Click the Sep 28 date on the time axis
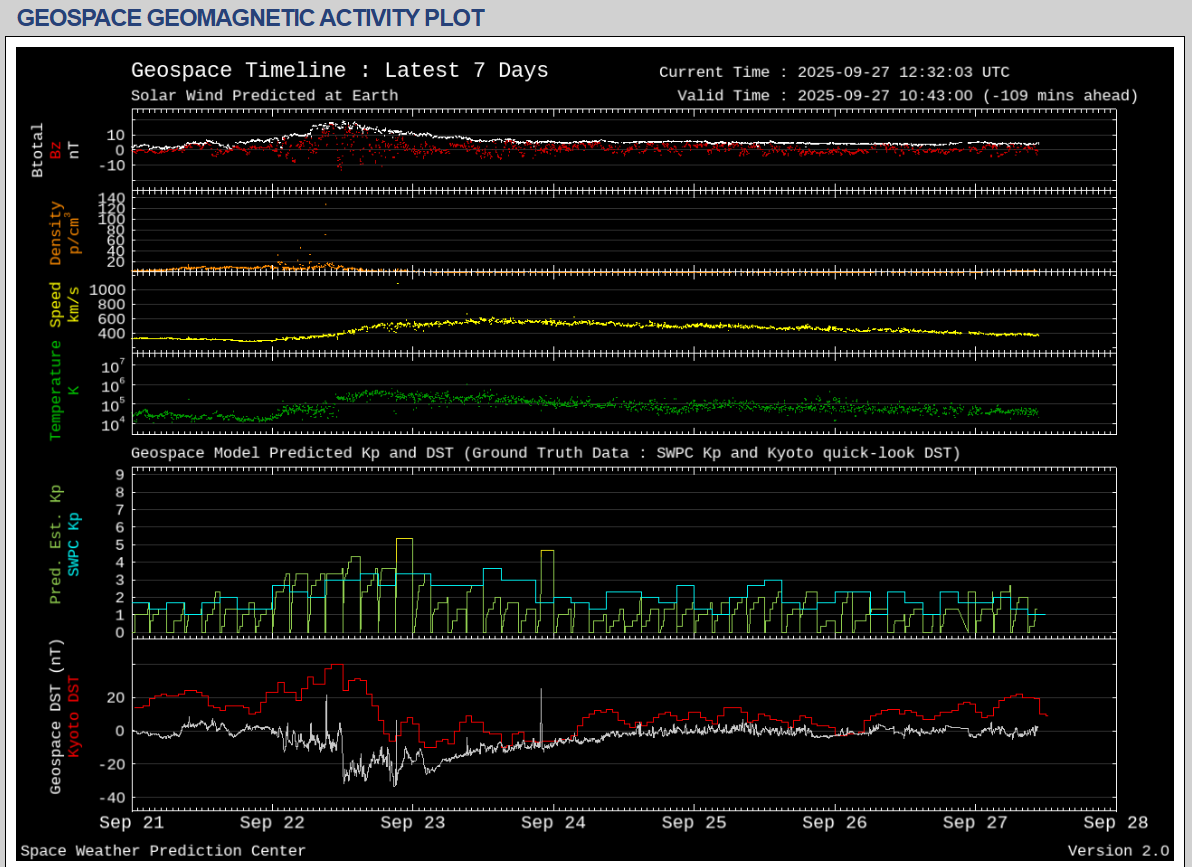Image resolution: width=1192 pixels, height=867 pixels. 1115,823
